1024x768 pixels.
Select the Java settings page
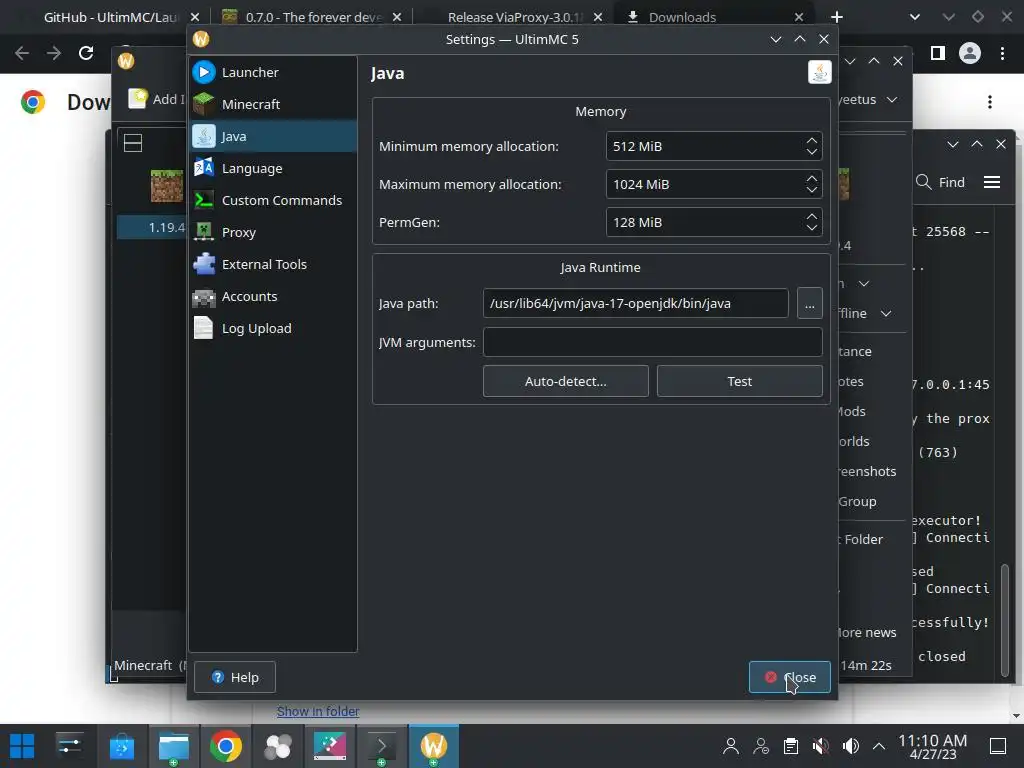pyautogui.click(x=272, y=136)
